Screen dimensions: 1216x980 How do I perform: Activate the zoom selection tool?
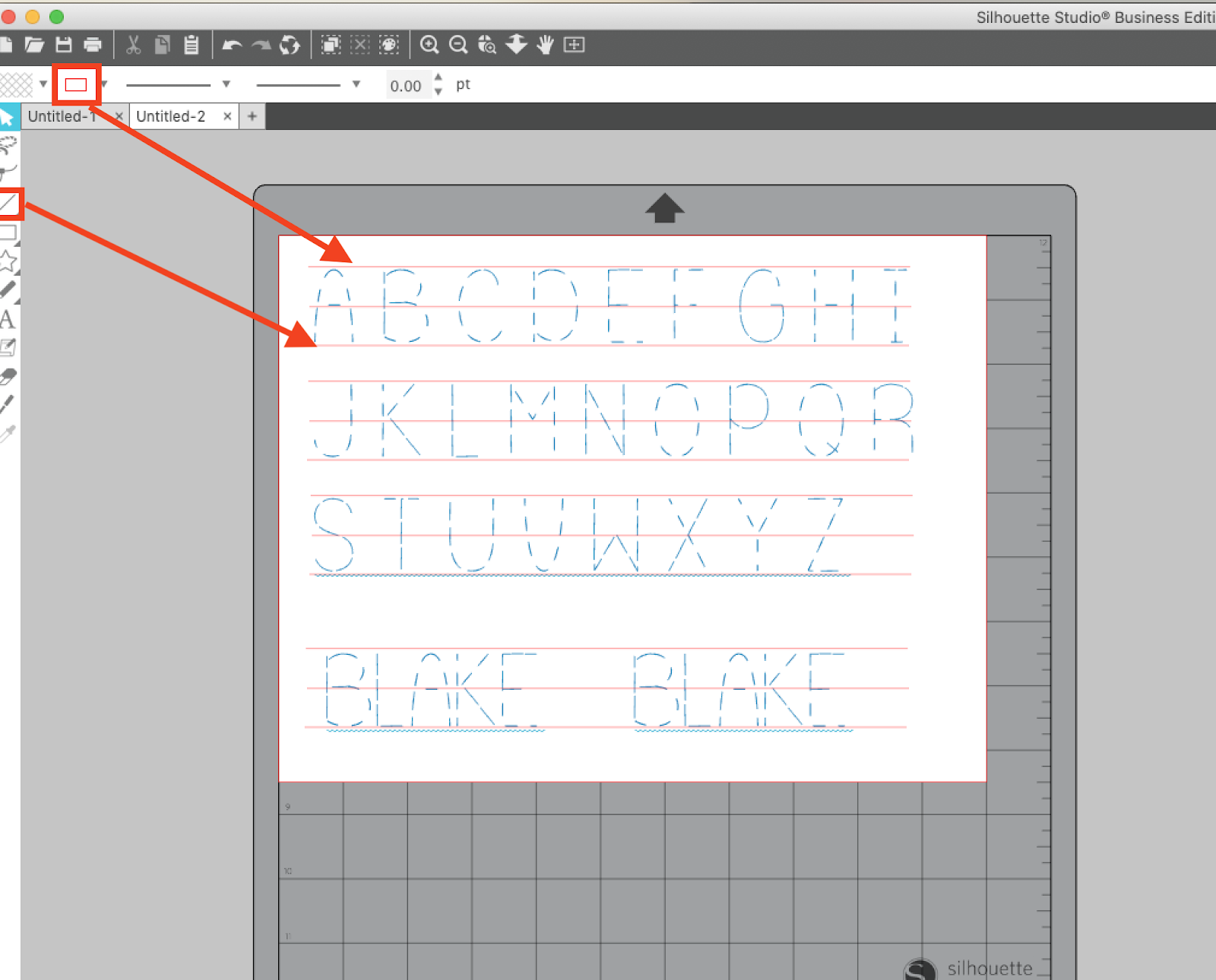[487, 46]
